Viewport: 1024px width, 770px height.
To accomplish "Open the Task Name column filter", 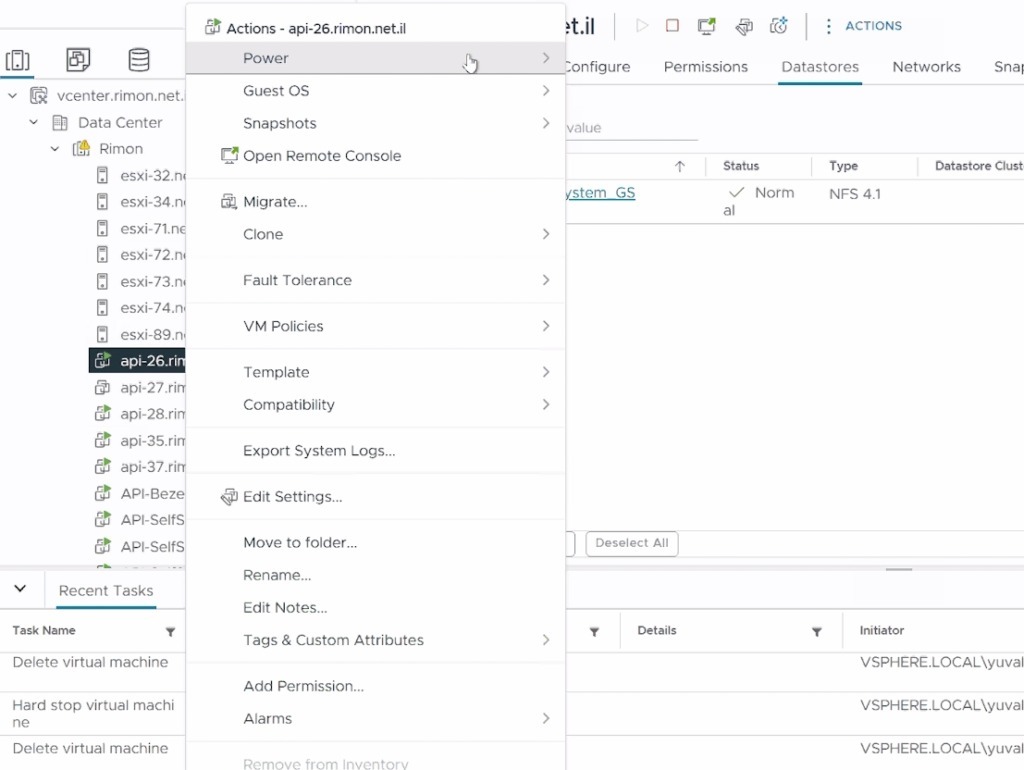I will tap(170, 632).
